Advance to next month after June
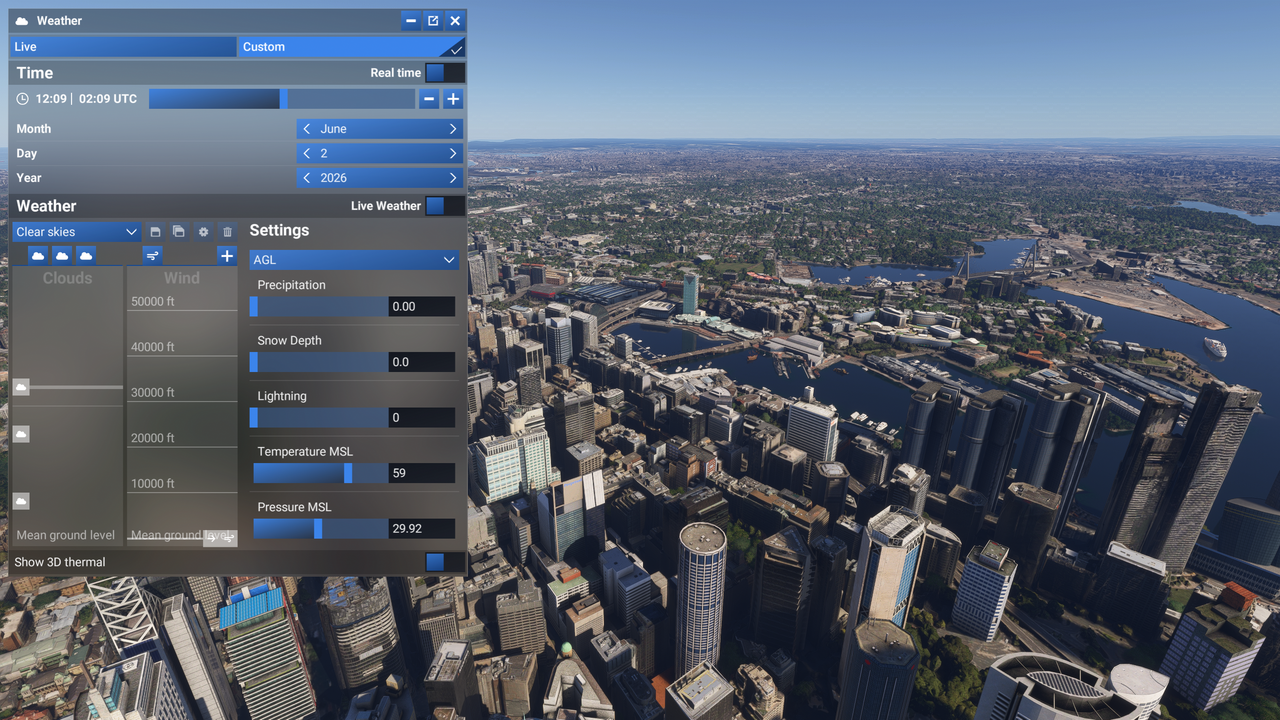 click(x=453, y=129)
